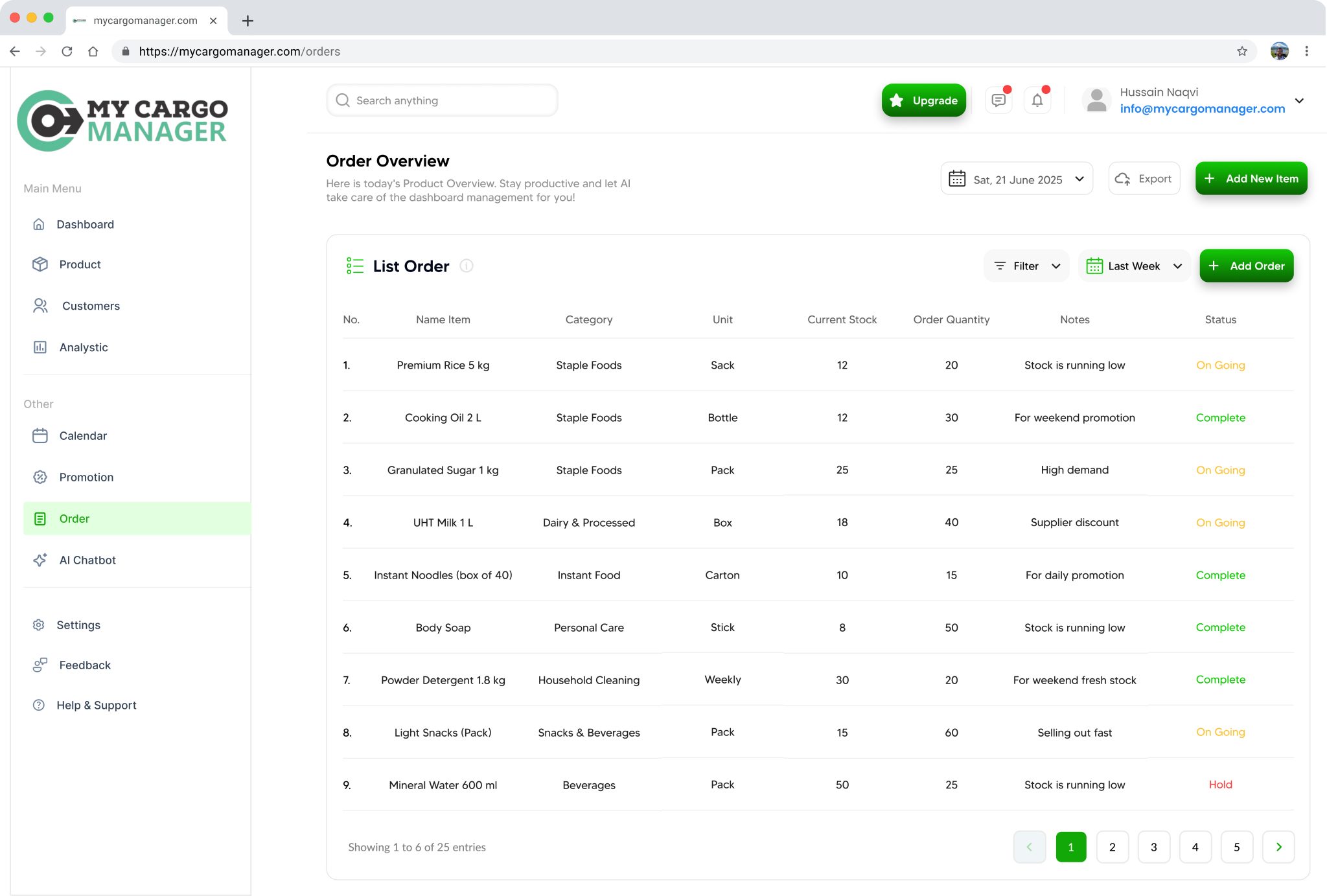Image resolution: width=1327 pixels, height=896 pixels.
Task: Open the Last Week range dropdown
Action: (x=1134, y=266)
